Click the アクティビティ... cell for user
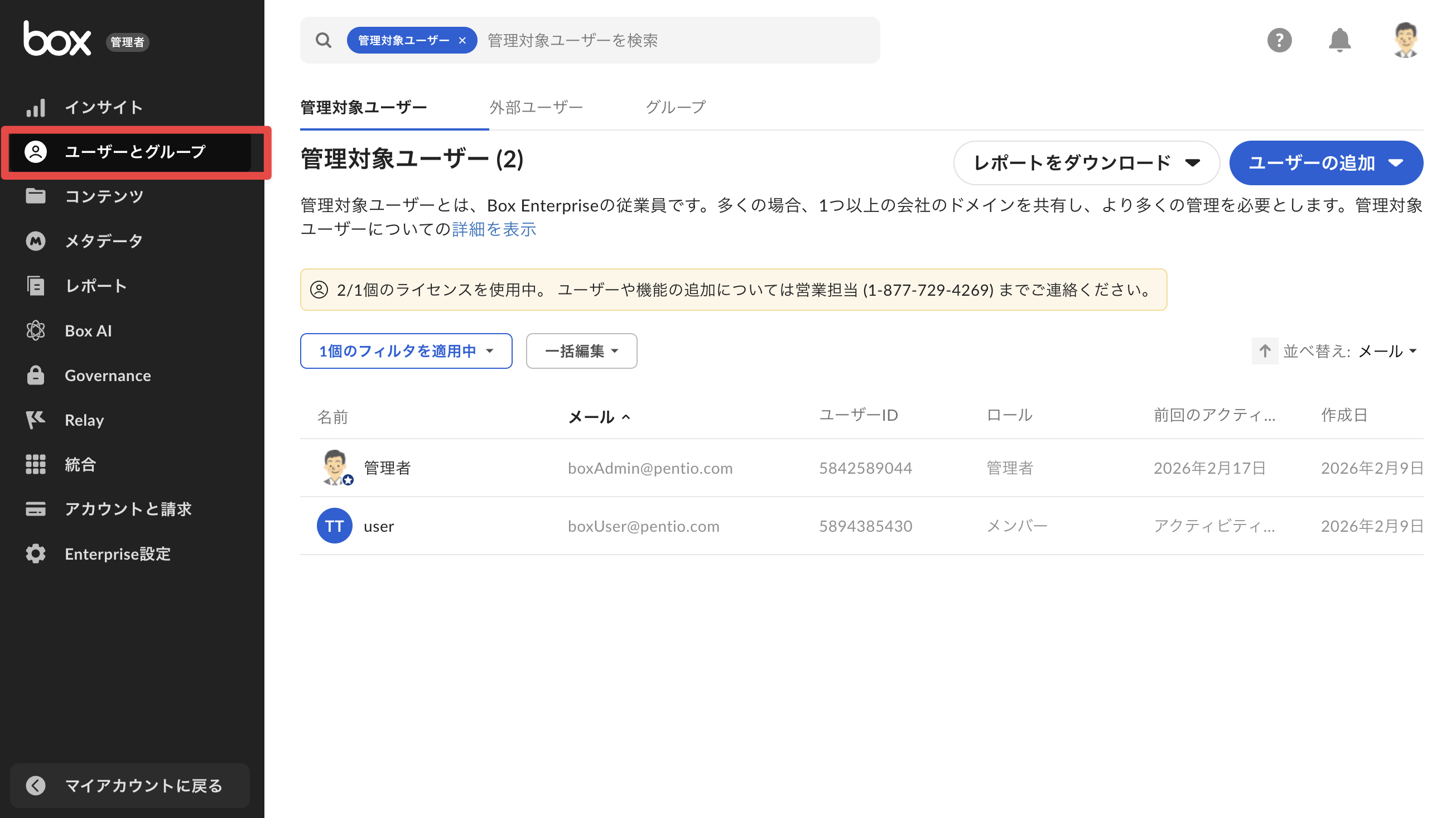 coord(1214,526)
